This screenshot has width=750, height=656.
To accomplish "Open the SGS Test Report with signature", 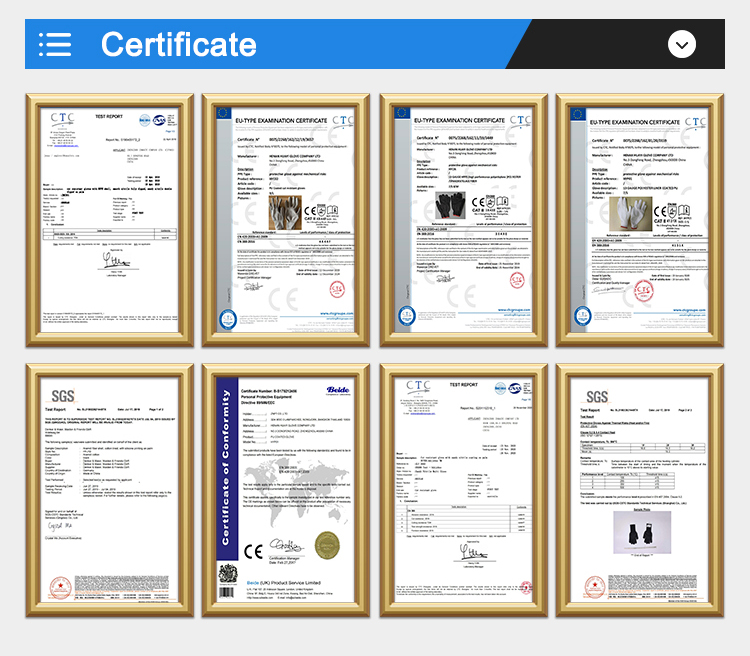I will (110, 490).
